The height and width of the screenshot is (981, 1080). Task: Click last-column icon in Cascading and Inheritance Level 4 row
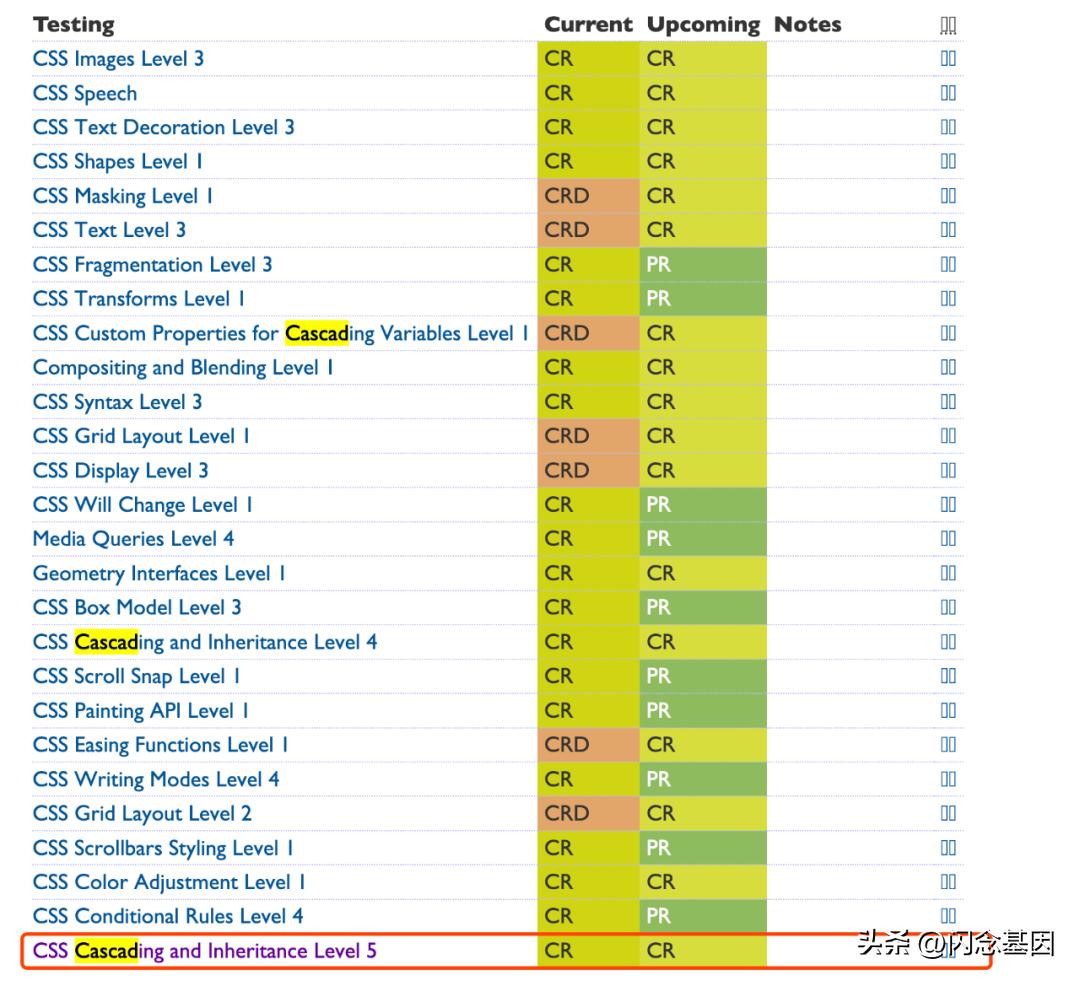coord(948,641)
